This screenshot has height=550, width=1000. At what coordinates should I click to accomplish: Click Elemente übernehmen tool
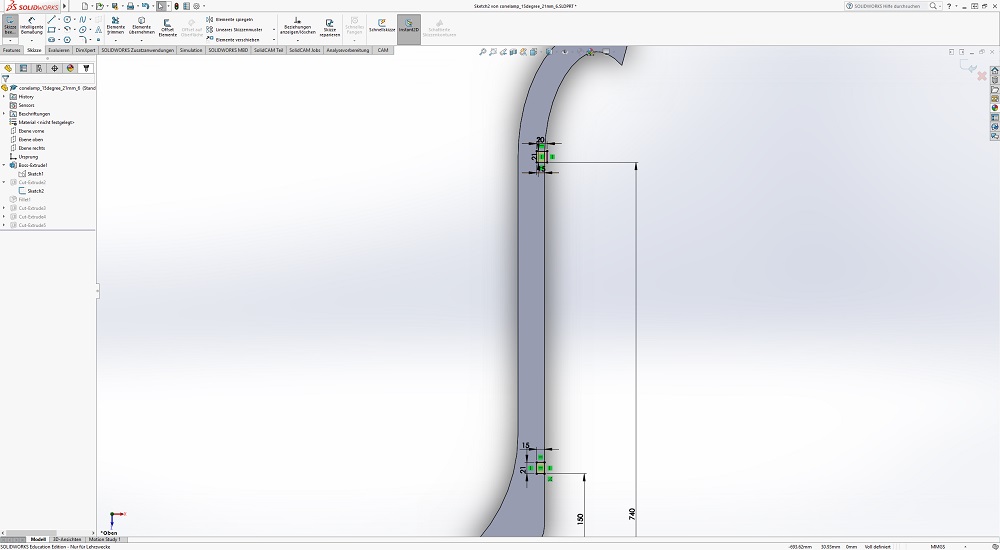pos(142,26)
